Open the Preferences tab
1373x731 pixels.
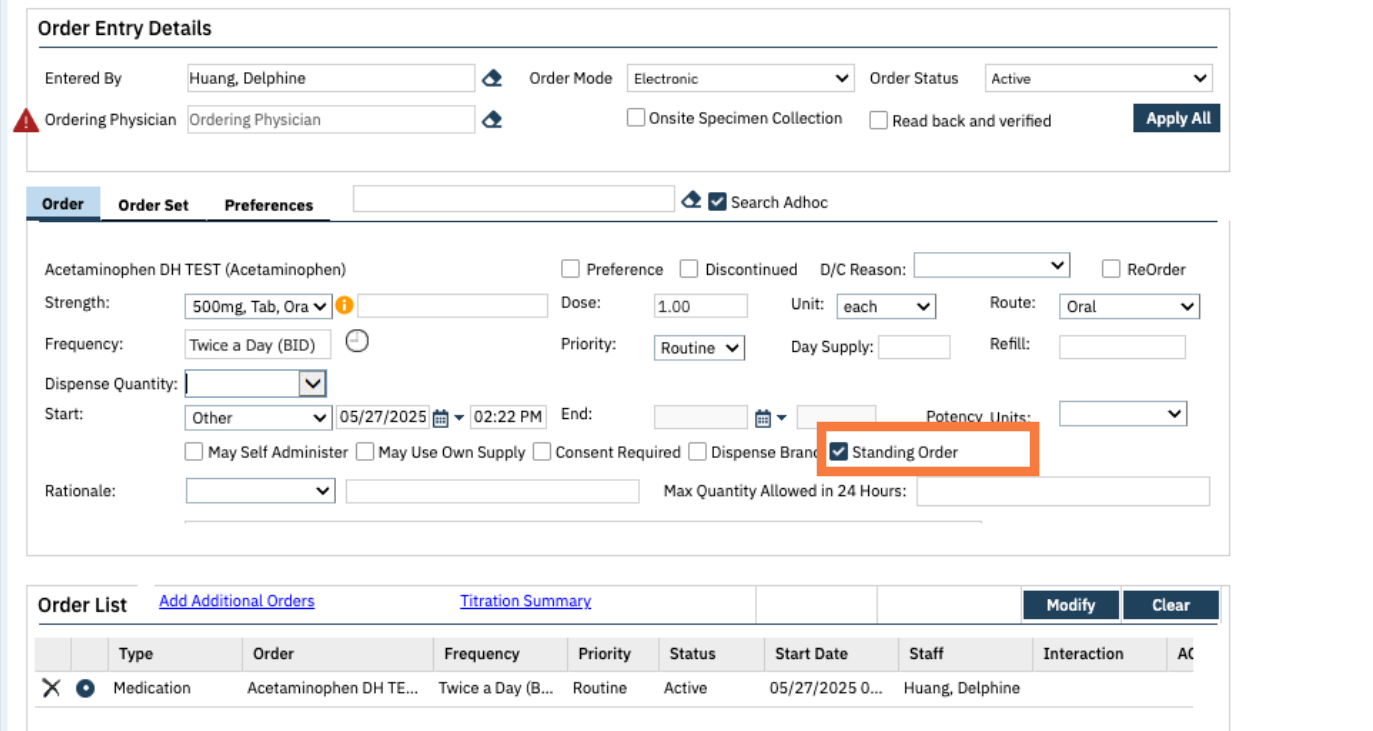268,205
